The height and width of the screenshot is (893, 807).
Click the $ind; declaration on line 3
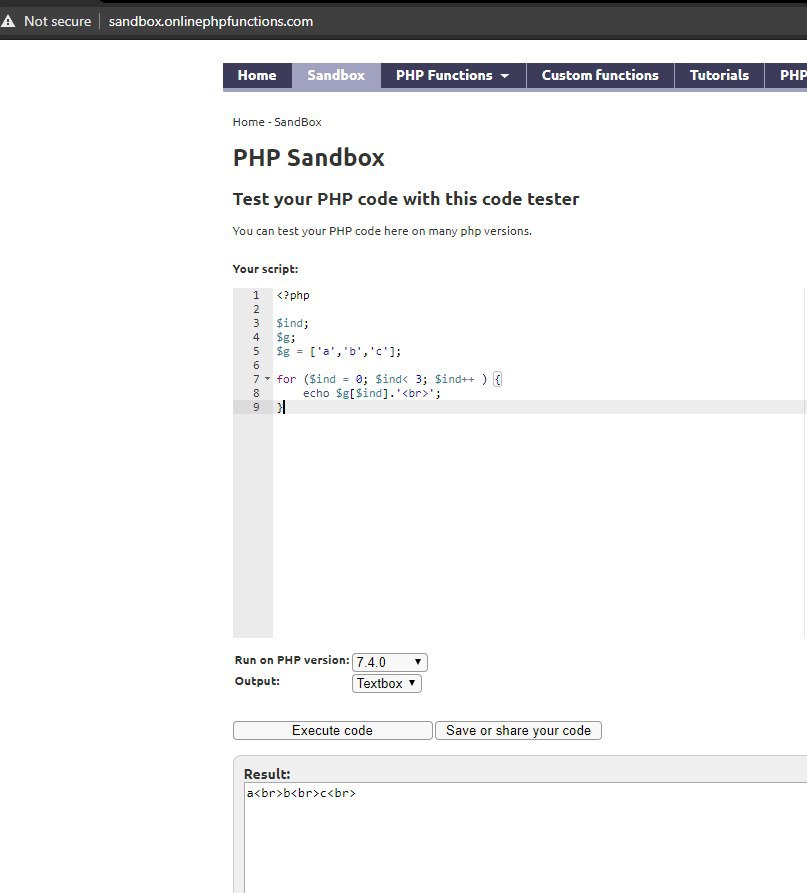(x=292, y=323)
